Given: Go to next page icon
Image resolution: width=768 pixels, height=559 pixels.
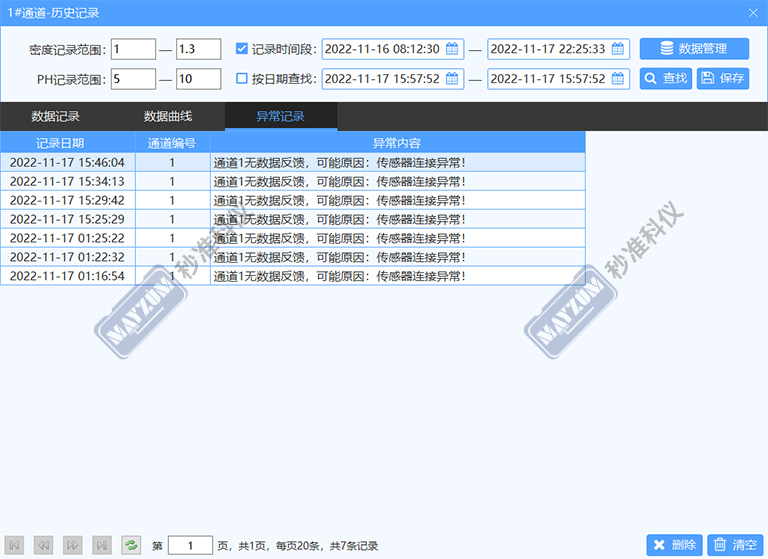Looking at the screenshot, I should click(72, 545).
